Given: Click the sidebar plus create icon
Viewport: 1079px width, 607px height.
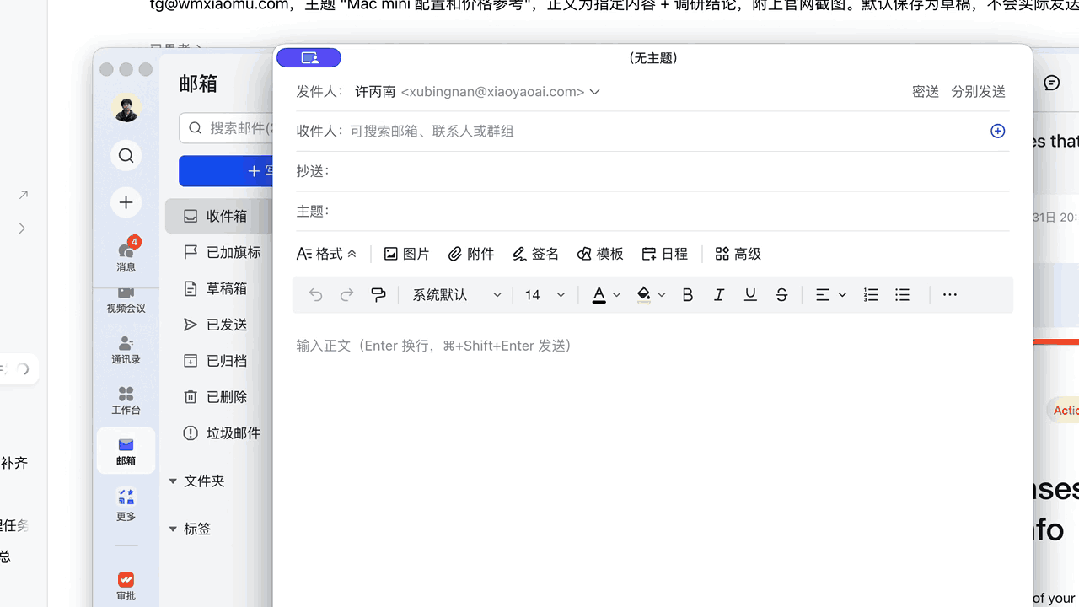Looking at the screenshot, I should pyautogui.click(x=126, y=202).
